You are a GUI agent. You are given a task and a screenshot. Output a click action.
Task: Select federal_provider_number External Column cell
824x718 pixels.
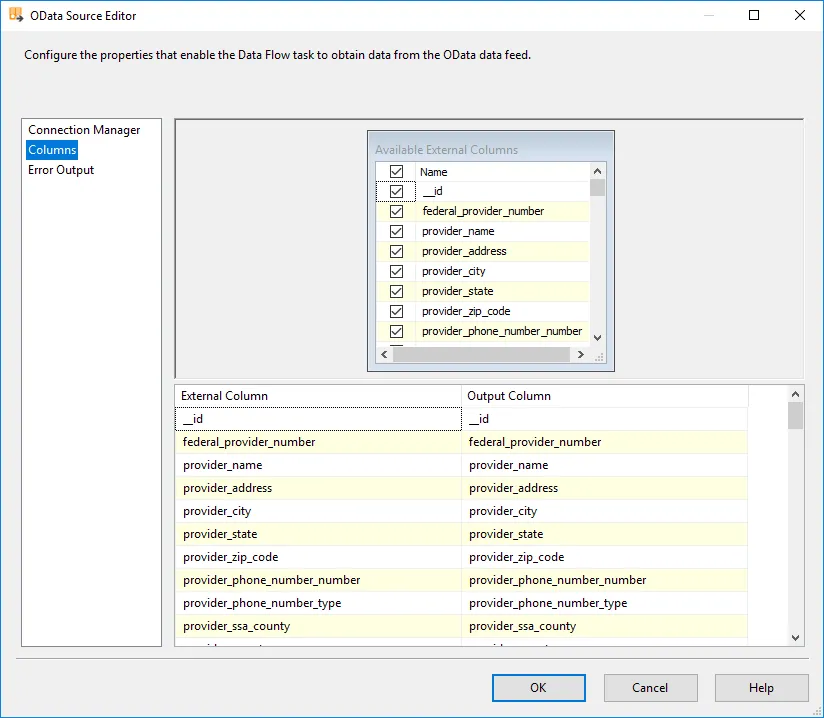pos(318,442)
